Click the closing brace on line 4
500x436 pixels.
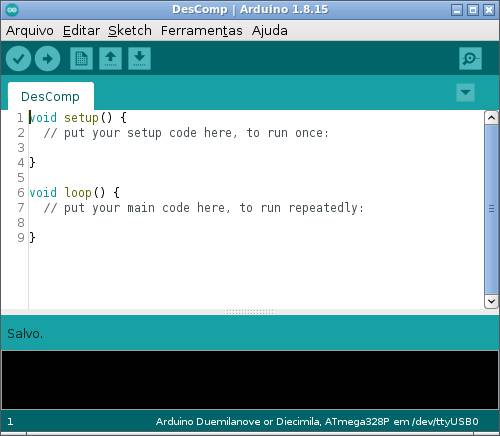point(32,163)
